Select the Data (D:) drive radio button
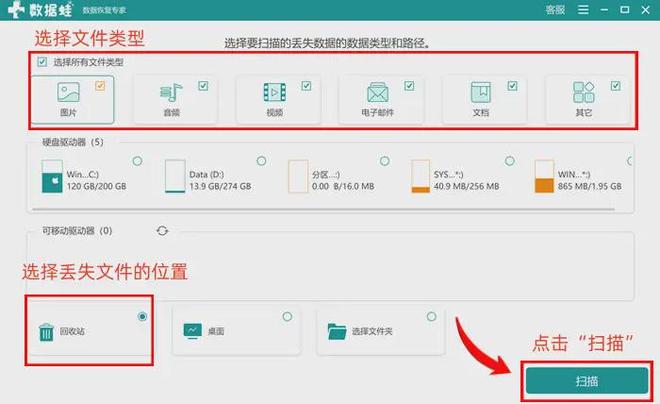 [x=261, y=161]
